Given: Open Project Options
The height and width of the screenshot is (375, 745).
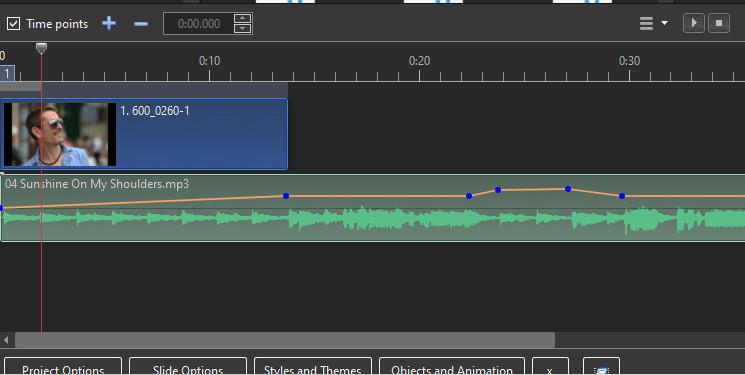Looking at the screenshot, I should click(x=63, y=367).
